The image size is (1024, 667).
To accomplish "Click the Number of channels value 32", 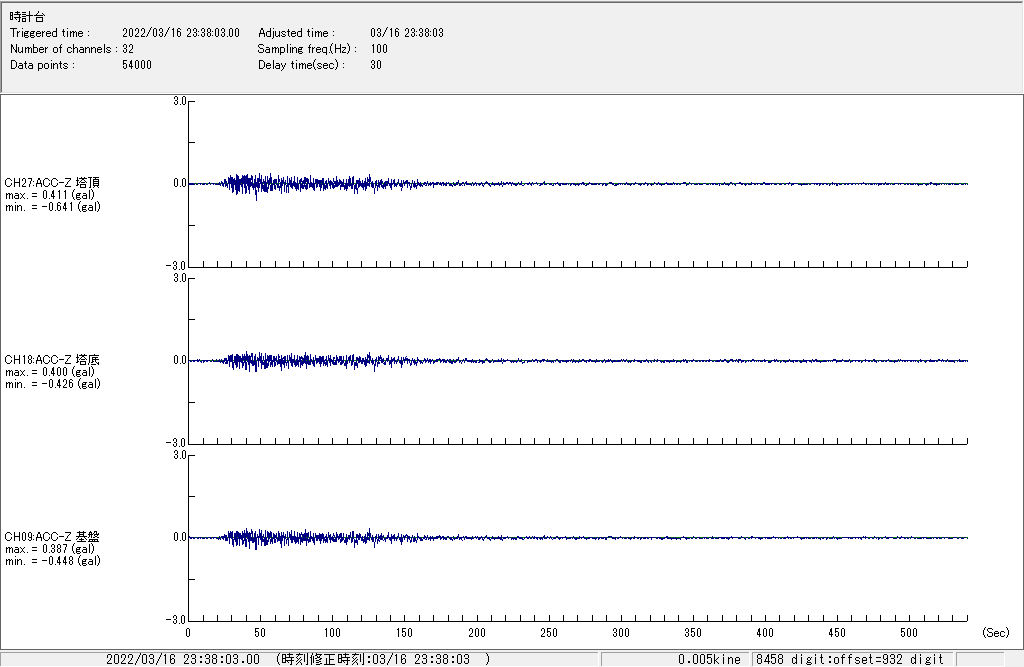I will click(x=128, y=49).
